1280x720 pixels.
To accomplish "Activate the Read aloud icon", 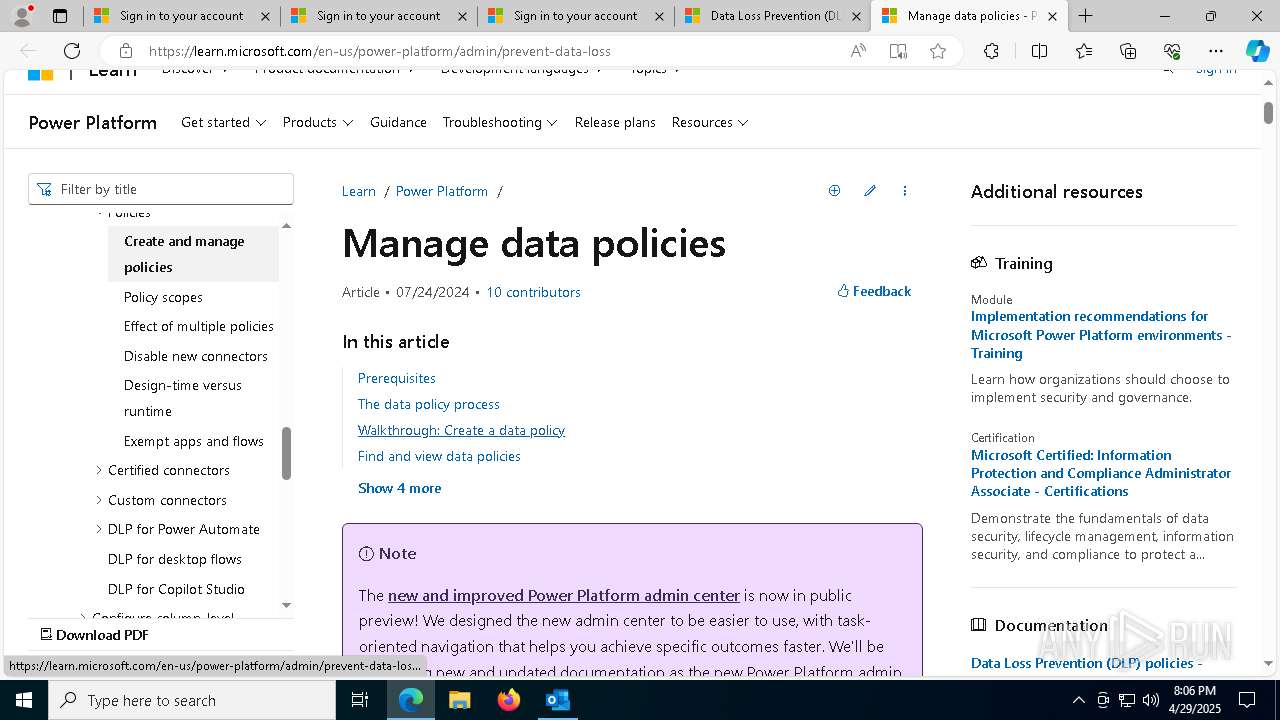I will [x=858, y=51].
